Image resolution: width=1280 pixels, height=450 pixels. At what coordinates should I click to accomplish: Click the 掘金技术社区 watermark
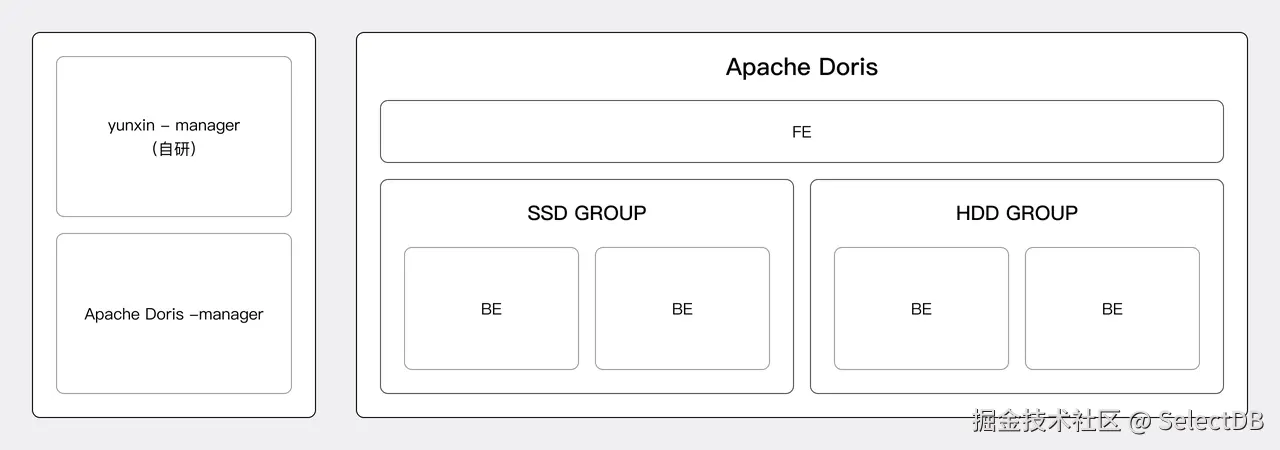point(1048,421)
